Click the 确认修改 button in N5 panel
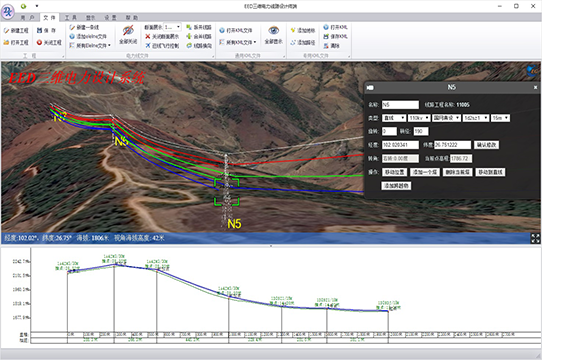Screen dimensions: 580x360 pos(486,145)
